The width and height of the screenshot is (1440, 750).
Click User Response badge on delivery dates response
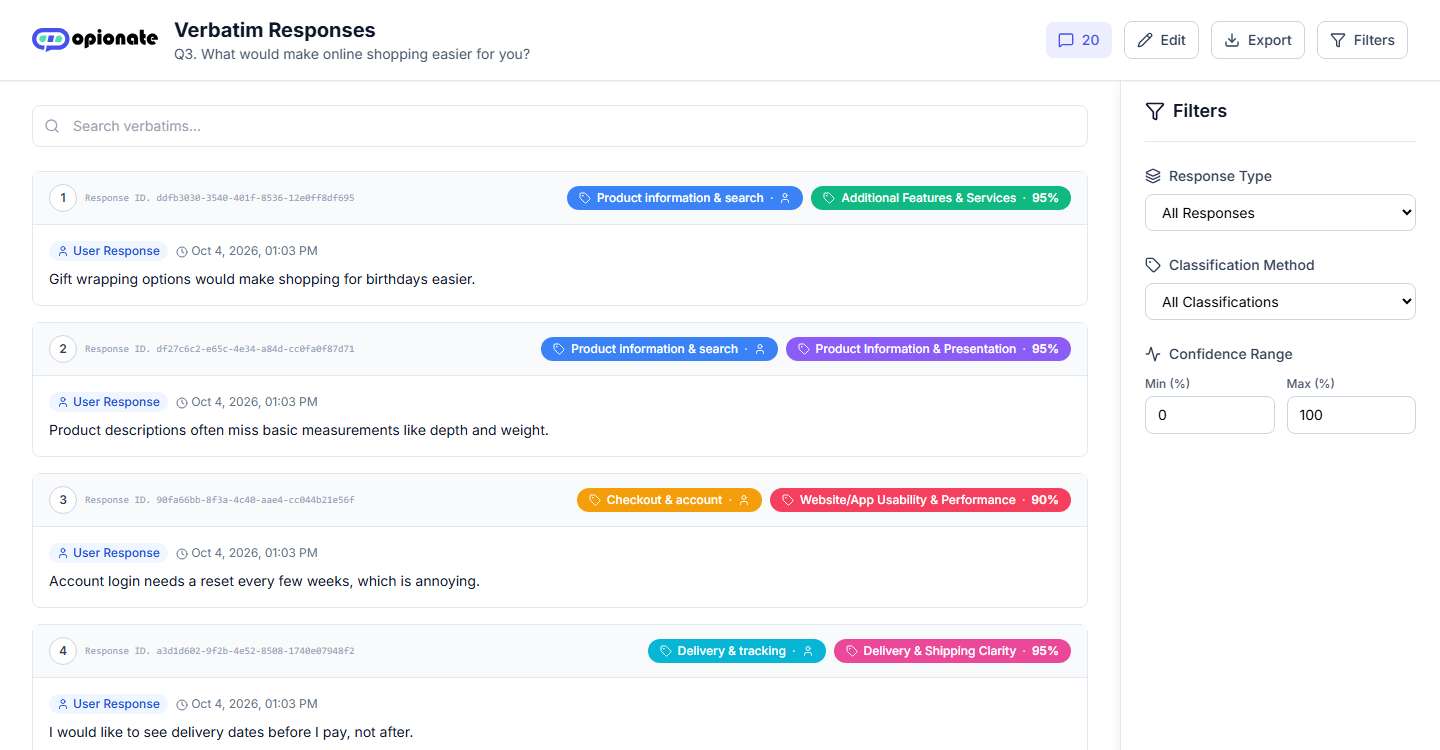[108, 704]
